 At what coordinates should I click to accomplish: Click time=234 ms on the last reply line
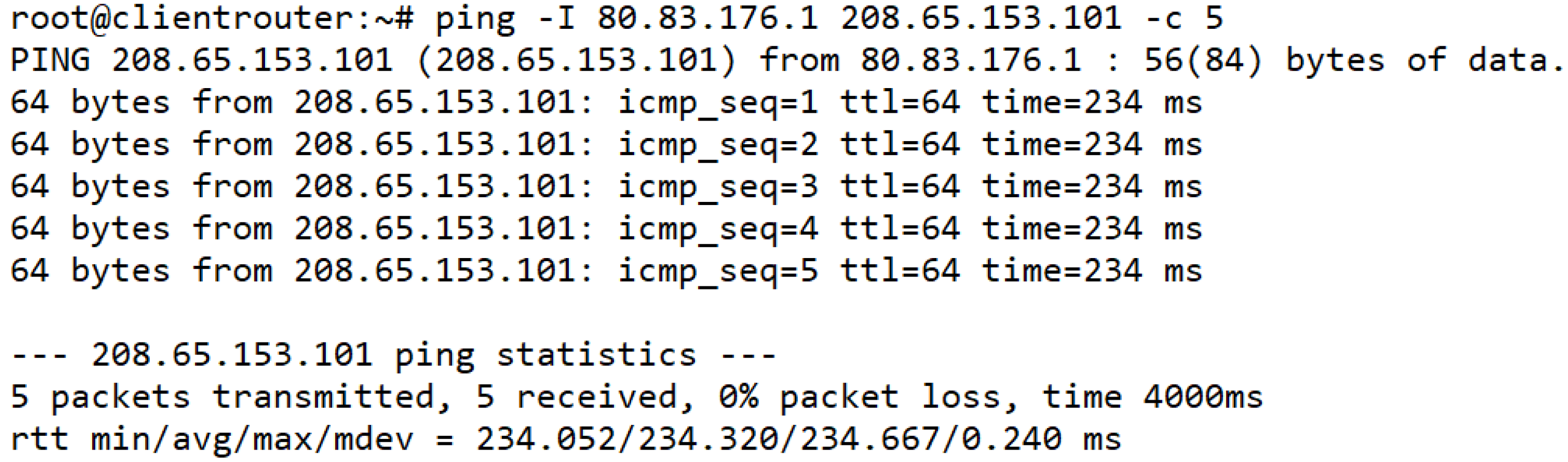pyautogui.click(x=1091, y=271)
